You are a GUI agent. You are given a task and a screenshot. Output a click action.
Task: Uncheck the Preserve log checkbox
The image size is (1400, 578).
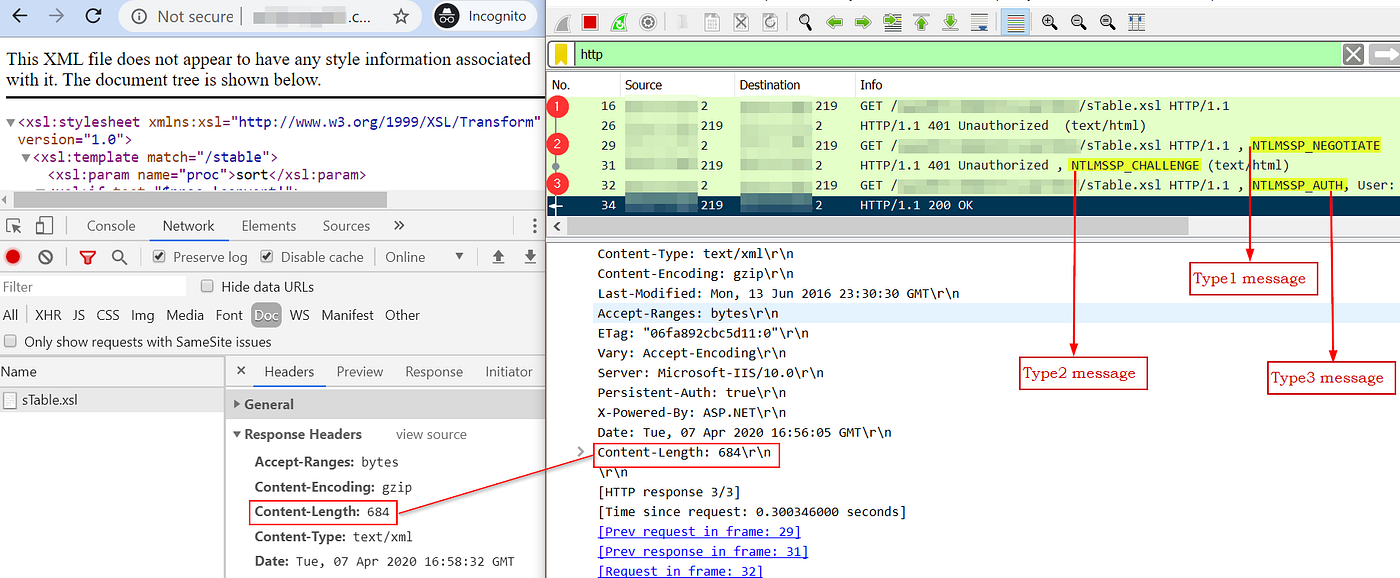click(x=158, y=257)
